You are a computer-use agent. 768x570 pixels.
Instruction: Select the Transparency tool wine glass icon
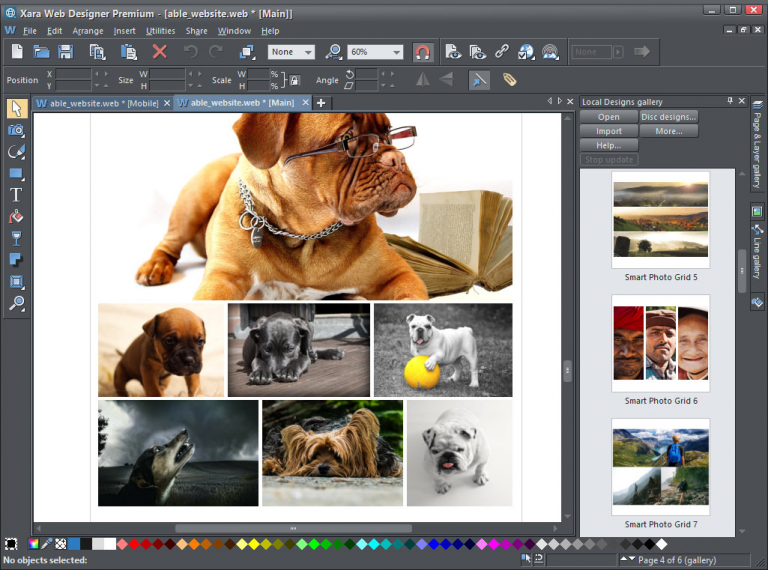click(x=16, y=238)
